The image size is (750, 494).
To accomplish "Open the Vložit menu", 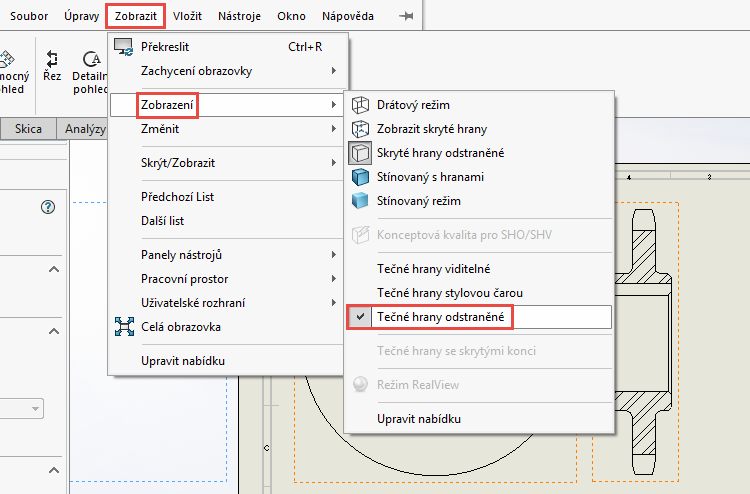I will [x=188, y=16].
